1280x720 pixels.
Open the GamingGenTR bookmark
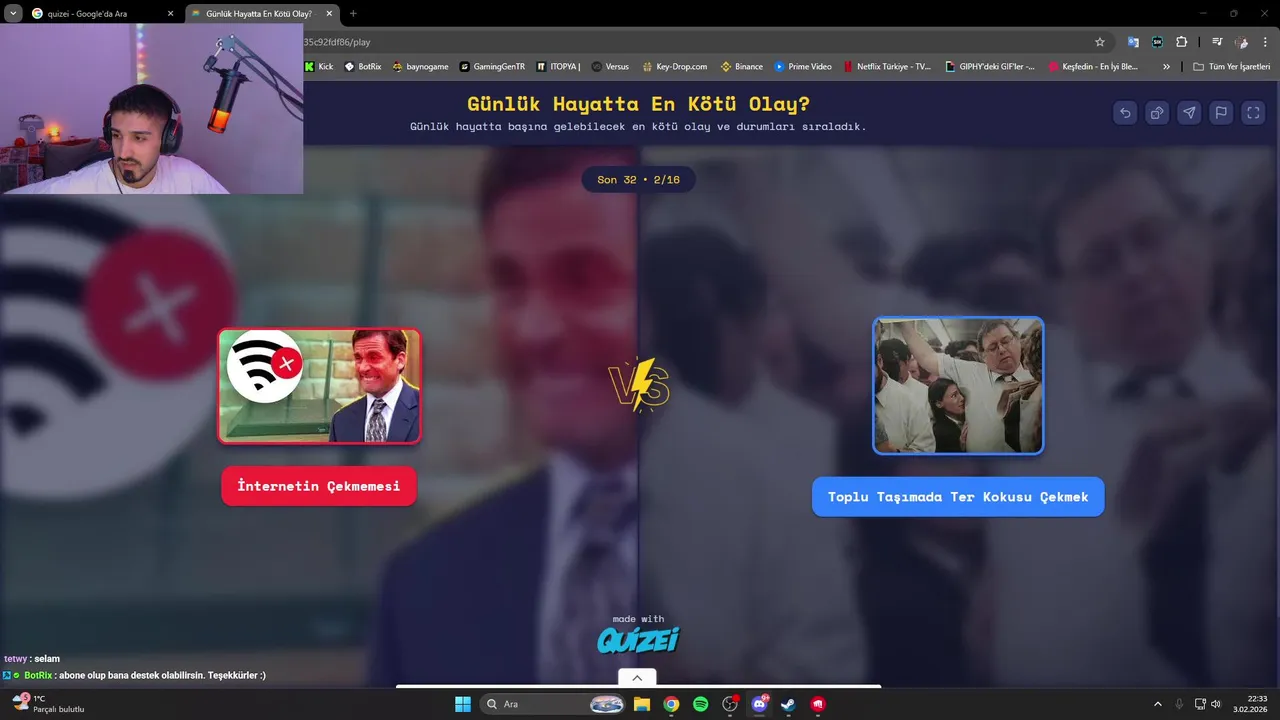click(x=492, y=67)
